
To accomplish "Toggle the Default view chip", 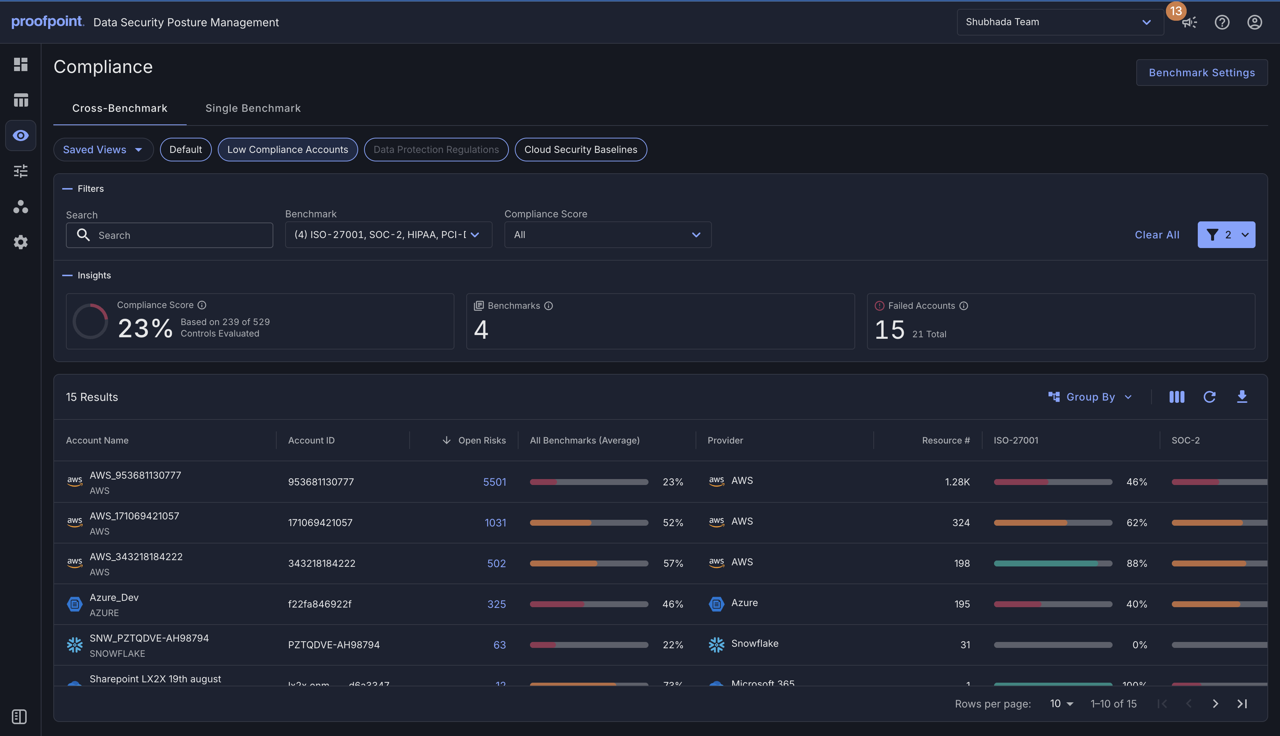I will coord(185,150).
